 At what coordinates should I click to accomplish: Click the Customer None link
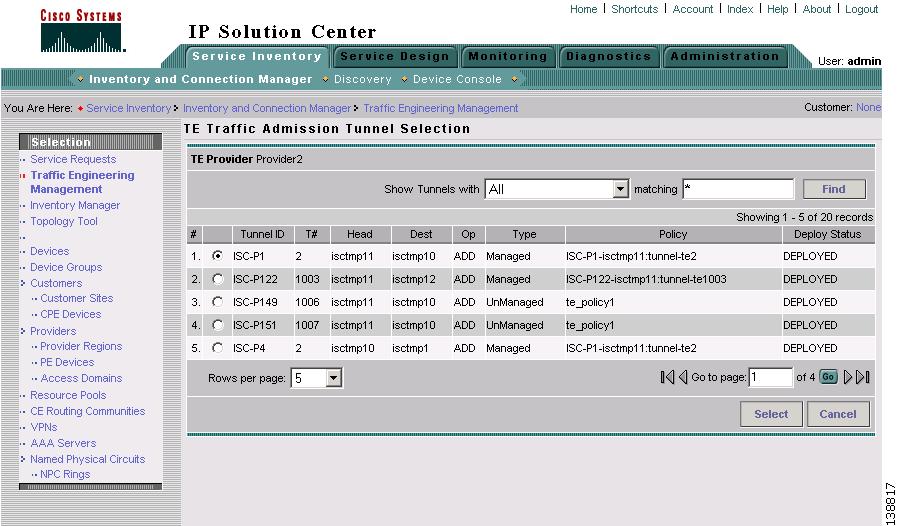pos(868,107)
